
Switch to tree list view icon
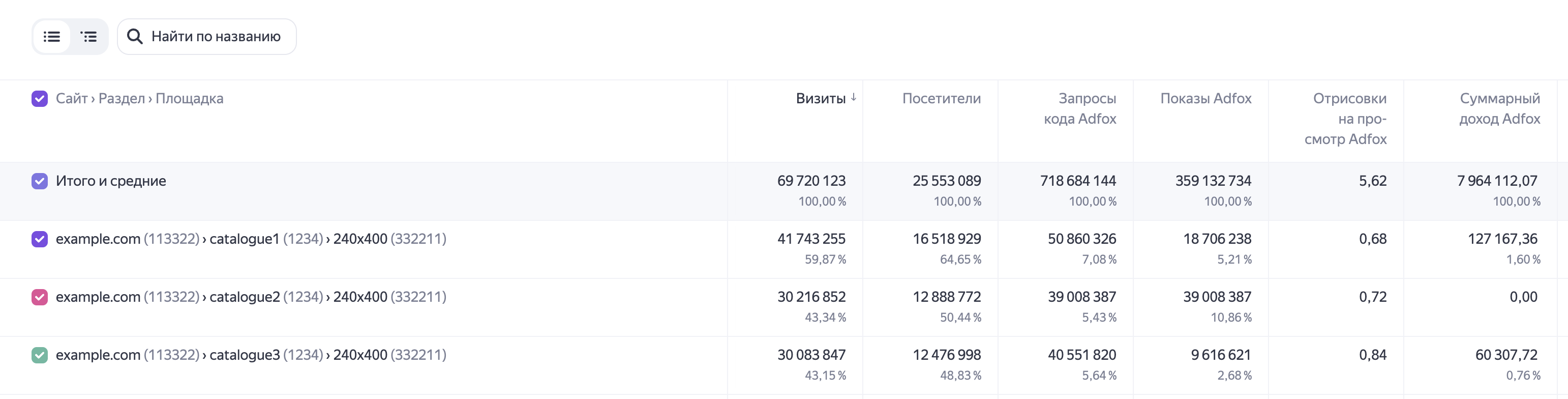[x=89, y=37]
